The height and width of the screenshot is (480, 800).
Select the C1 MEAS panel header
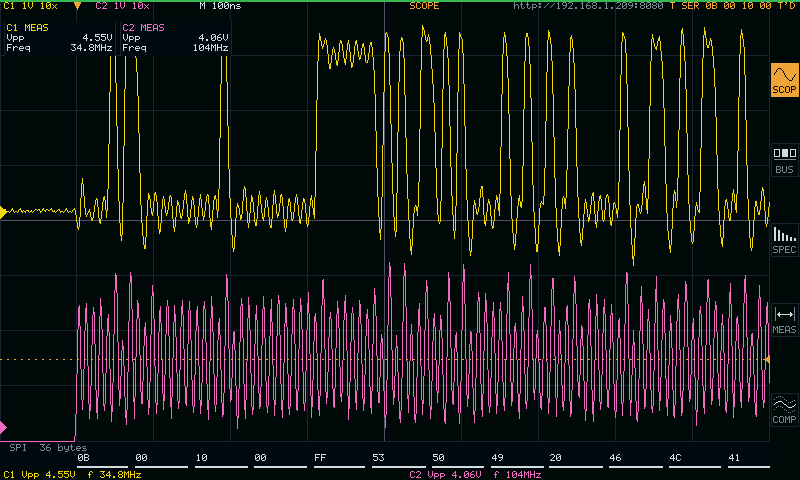coord(27,28)
